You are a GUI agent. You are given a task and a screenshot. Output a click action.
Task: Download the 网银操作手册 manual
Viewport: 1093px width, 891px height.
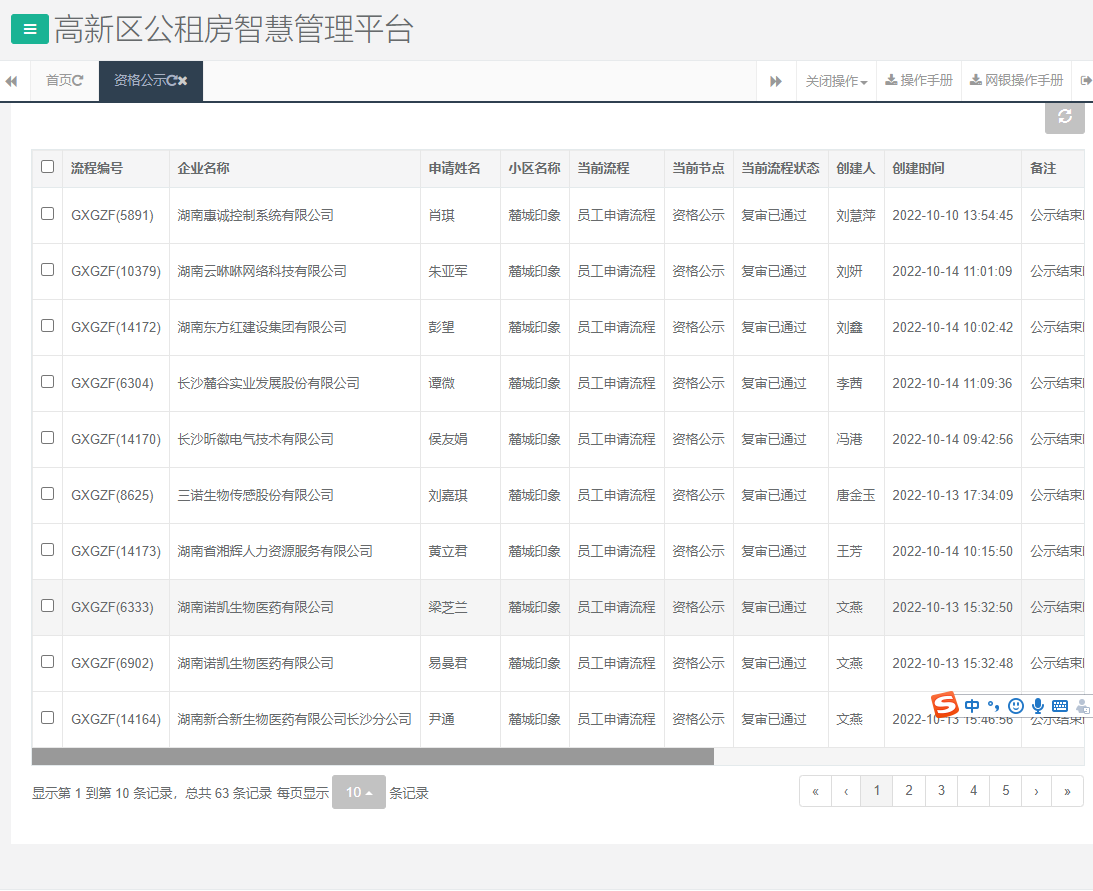[1015, 80]
